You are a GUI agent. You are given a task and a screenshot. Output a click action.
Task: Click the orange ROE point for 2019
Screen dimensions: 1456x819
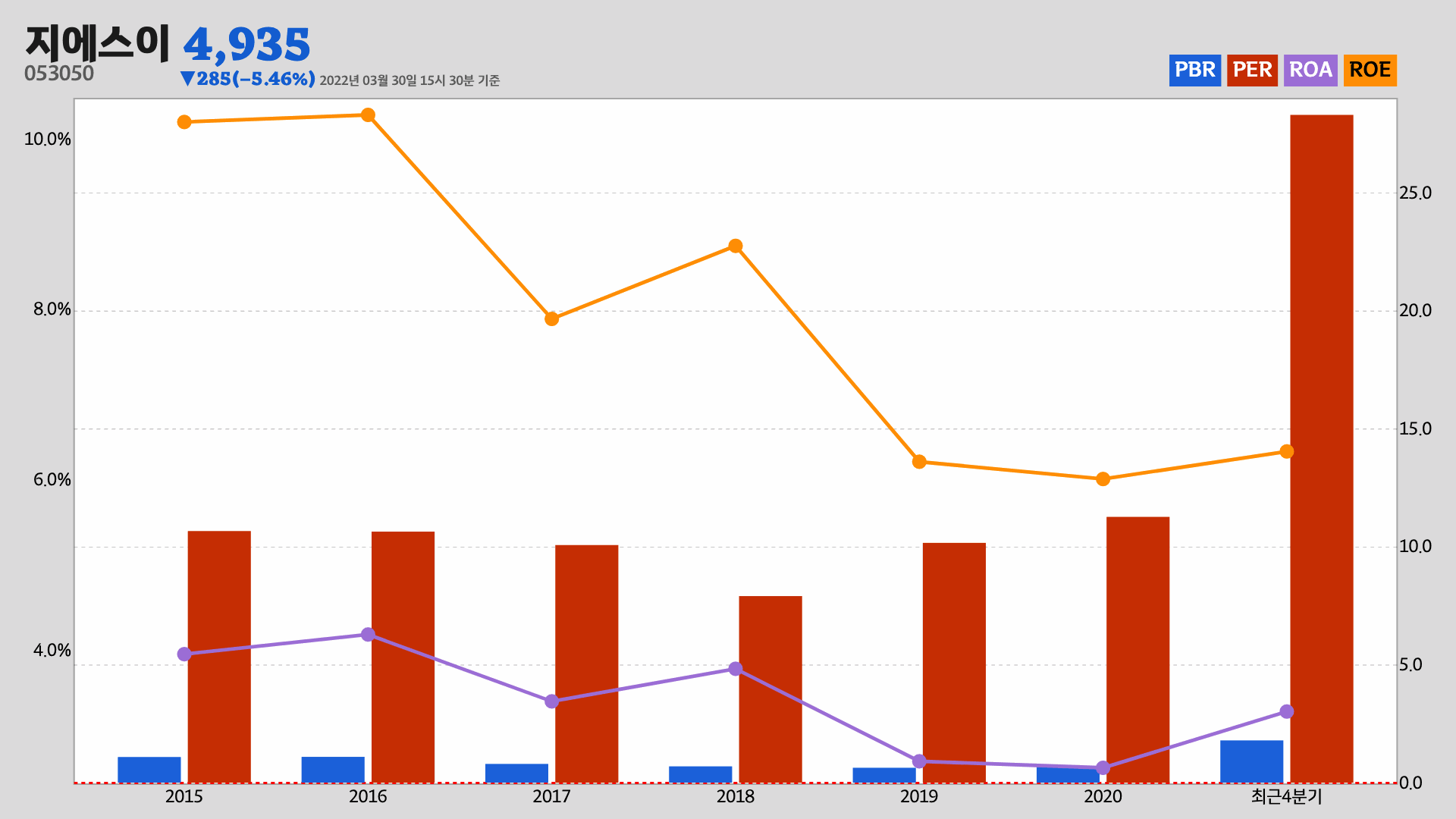point(919,462)
